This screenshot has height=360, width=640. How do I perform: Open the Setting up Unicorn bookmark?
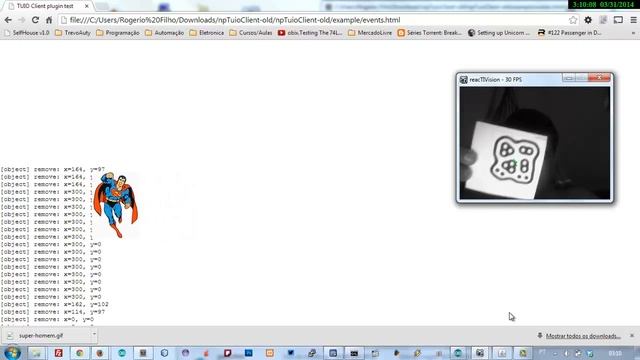499,33
